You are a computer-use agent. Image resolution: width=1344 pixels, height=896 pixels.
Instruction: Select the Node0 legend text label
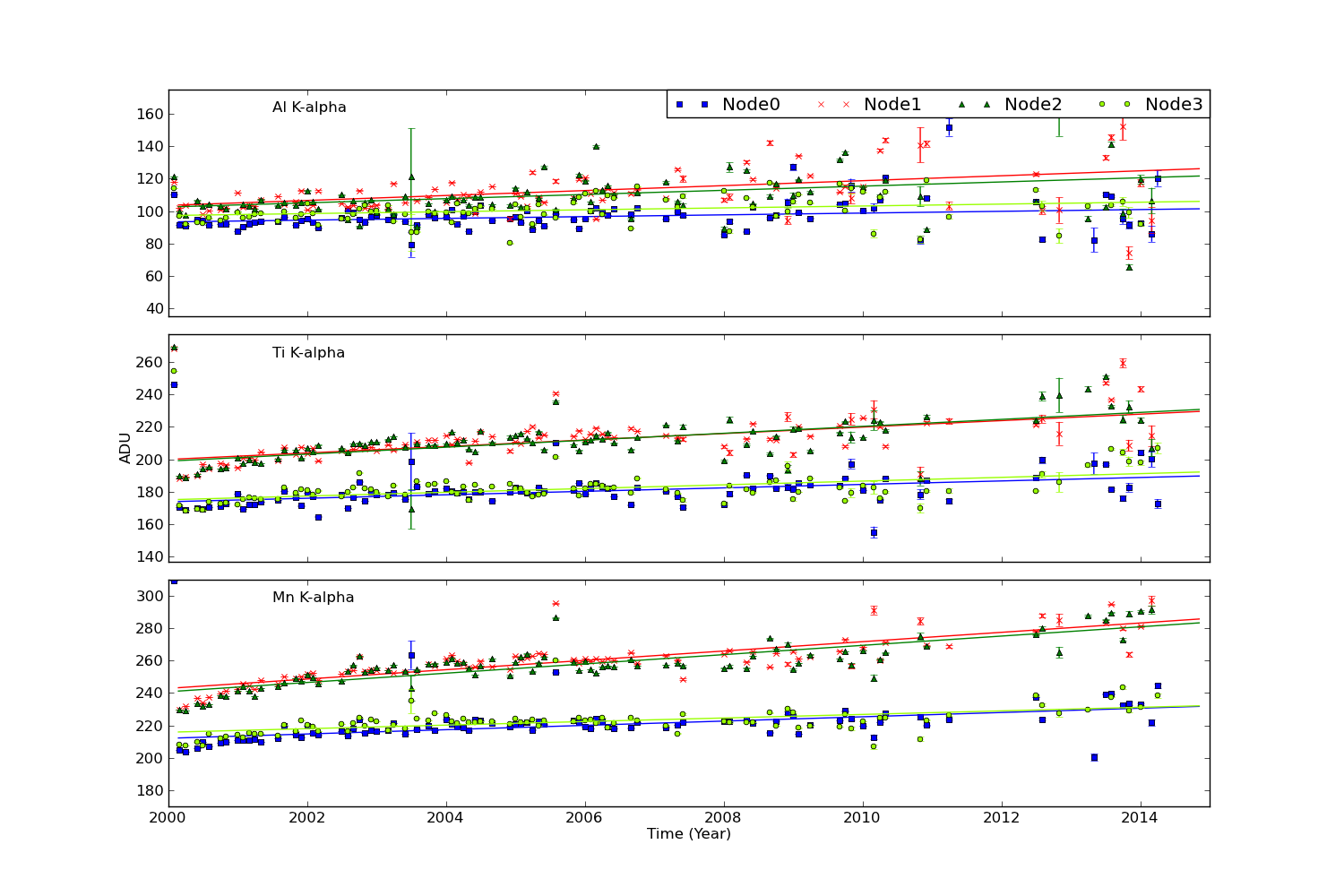751,104
